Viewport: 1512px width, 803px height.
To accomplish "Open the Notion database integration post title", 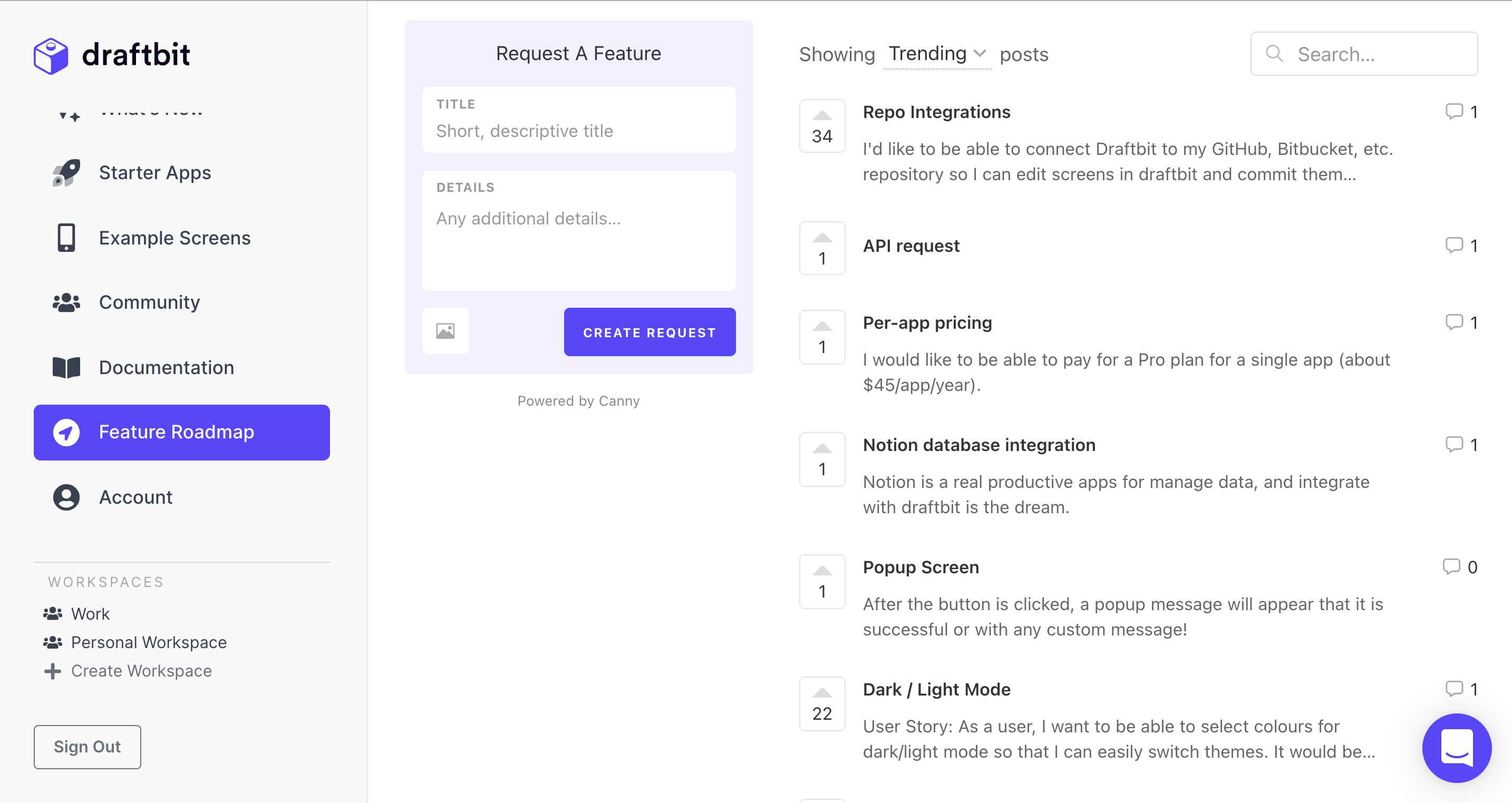I will coord(979,445).
